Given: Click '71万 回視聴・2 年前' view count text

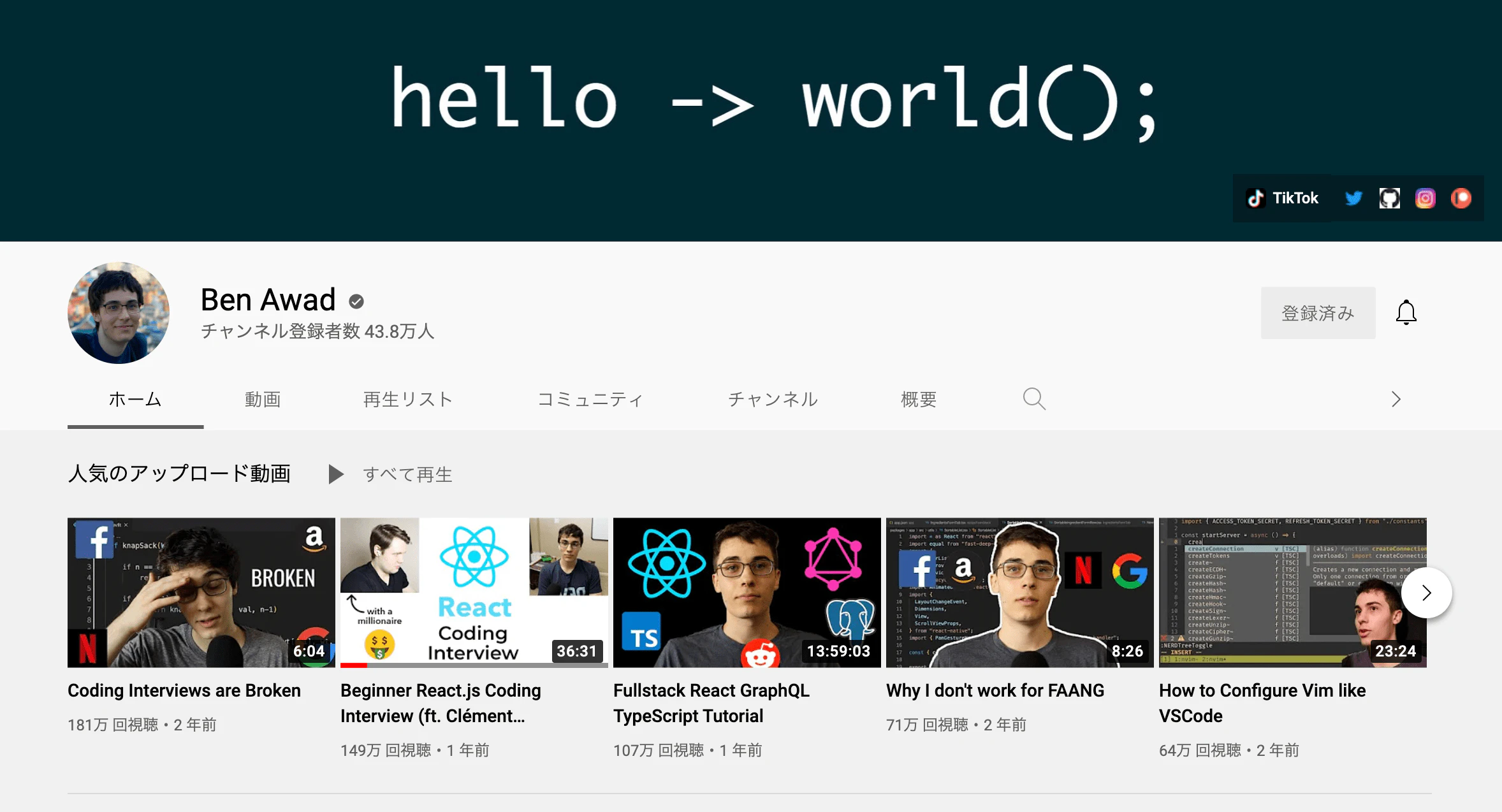Looking at the screenshot, I should [956, 725].
